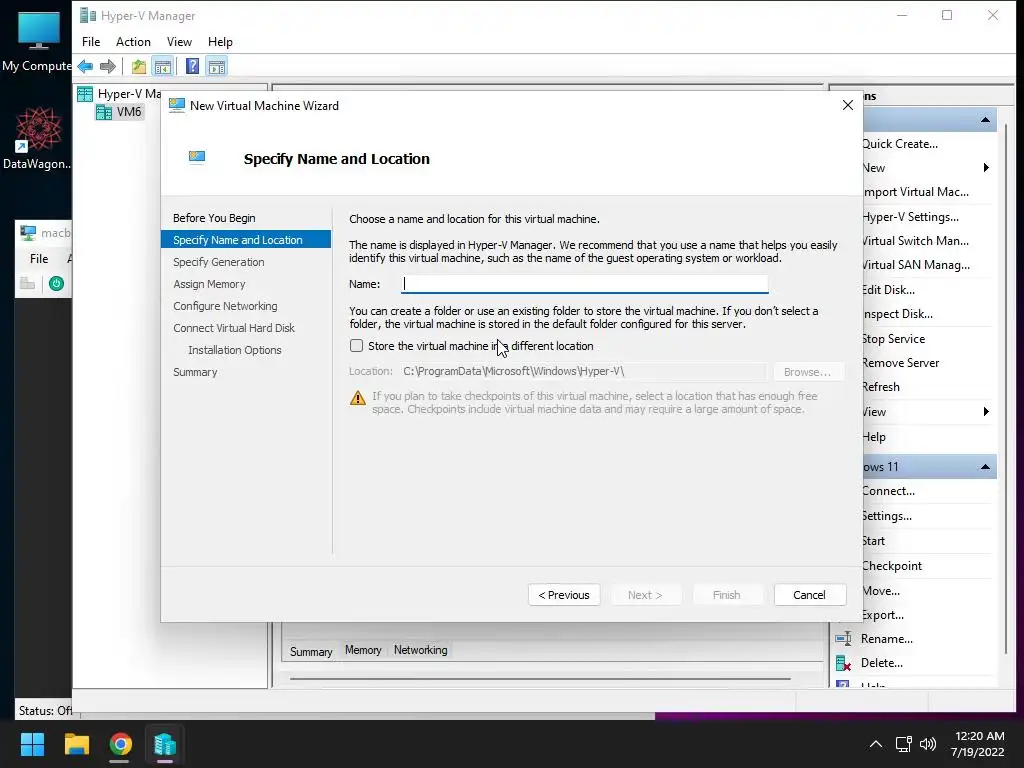
Task: Click the Rename action icon
Action: (x=843, y=639)
